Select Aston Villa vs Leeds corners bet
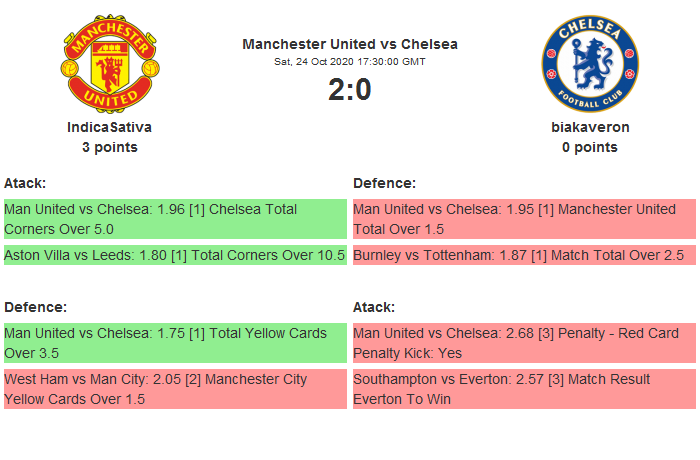 tap(174, 255)
